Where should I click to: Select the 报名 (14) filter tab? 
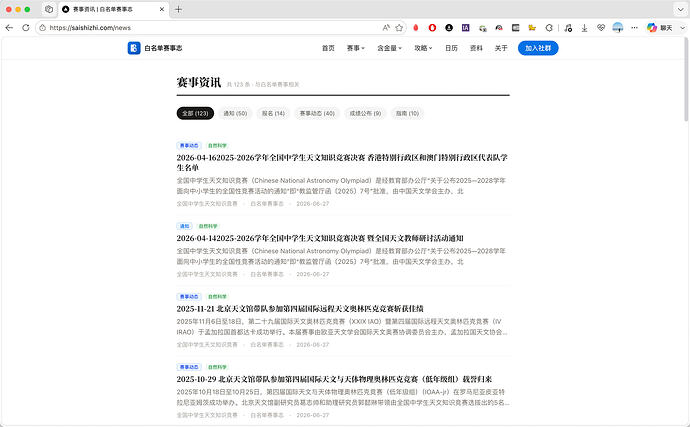tap(273, 113)
